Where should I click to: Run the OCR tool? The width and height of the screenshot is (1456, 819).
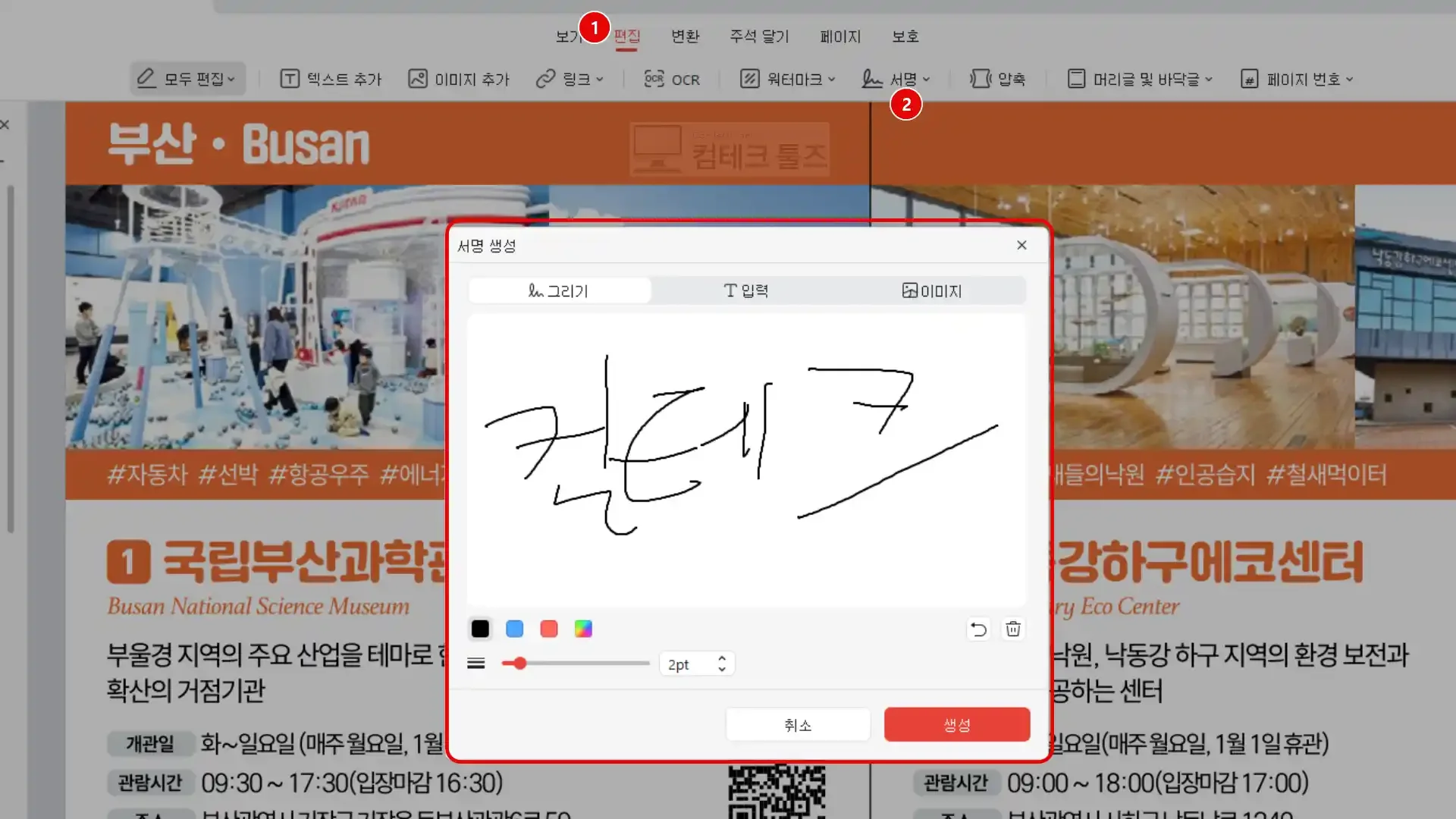[x=672, y=79]
